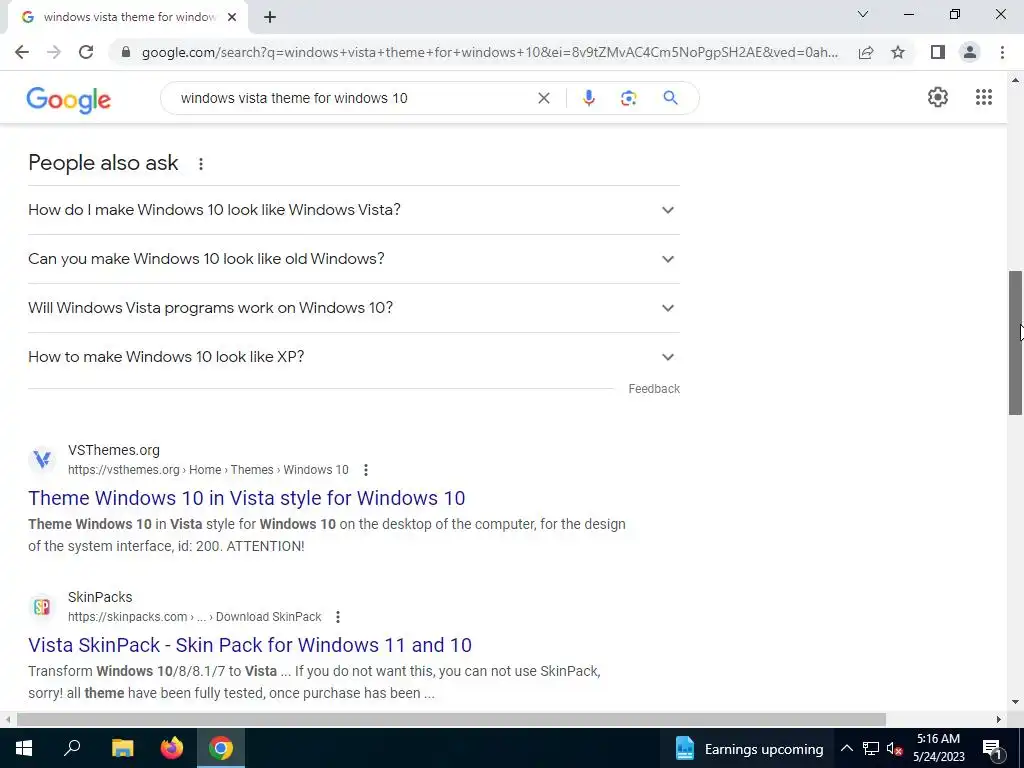Open the Chrome profile avatar

click(x=970, y=52)
